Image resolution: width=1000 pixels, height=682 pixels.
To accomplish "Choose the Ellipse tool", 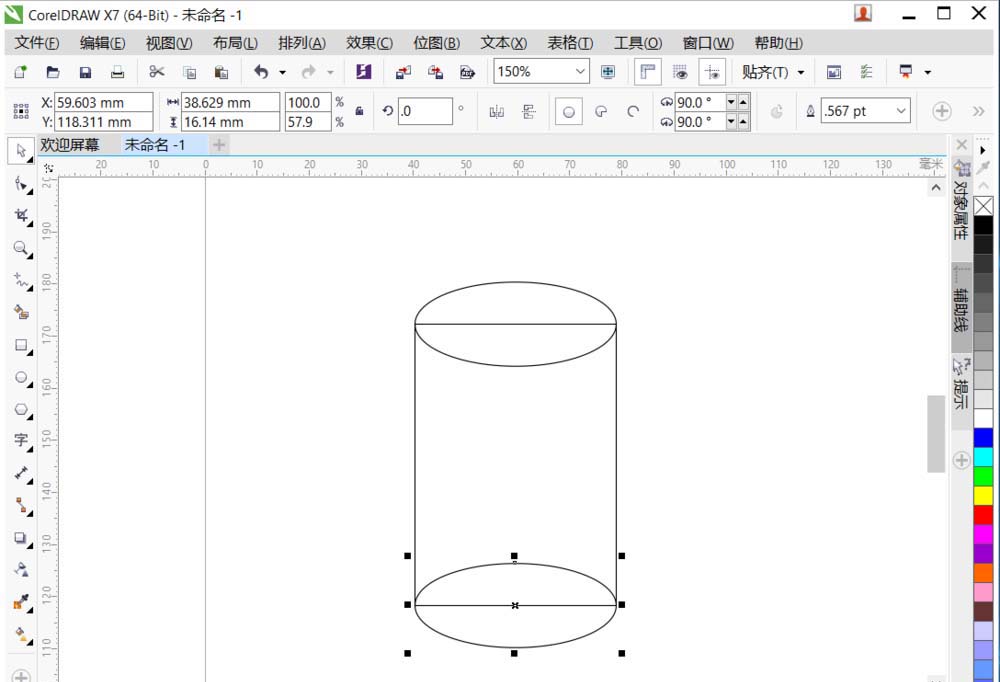I will coord(21,377).
